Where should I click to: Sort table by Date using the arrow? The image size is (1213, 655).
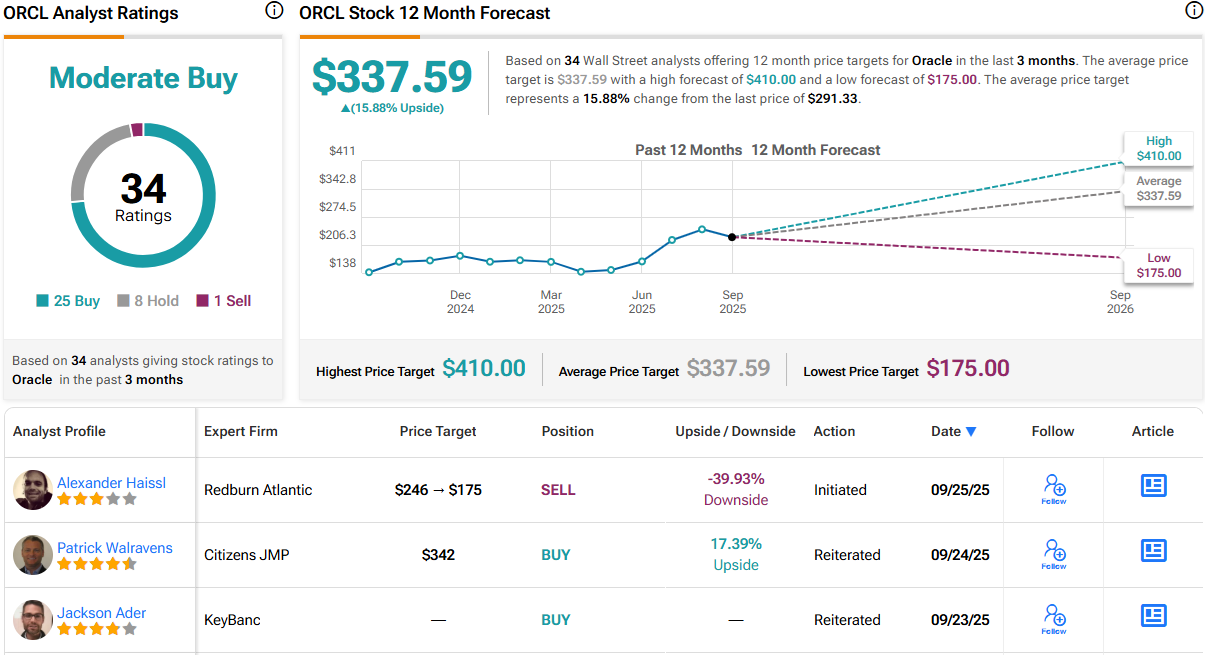tap(970, 432)
